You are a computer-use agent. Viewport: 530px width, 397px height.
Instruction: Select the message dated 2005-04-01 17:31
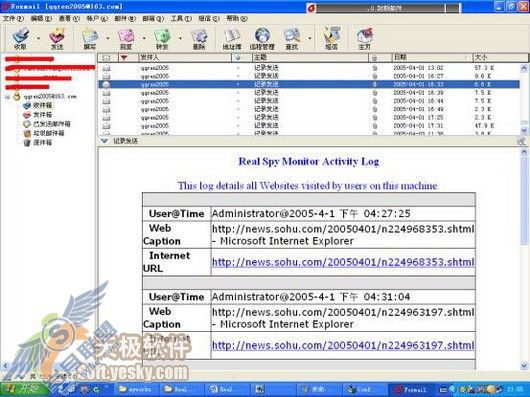coord(309,126)
